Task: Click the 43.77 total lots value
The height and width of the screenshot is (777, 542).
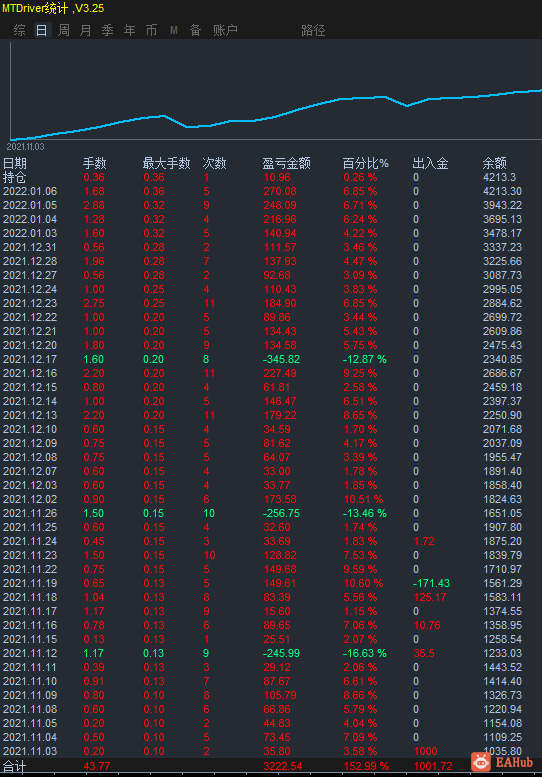Action: coord(97,766)
